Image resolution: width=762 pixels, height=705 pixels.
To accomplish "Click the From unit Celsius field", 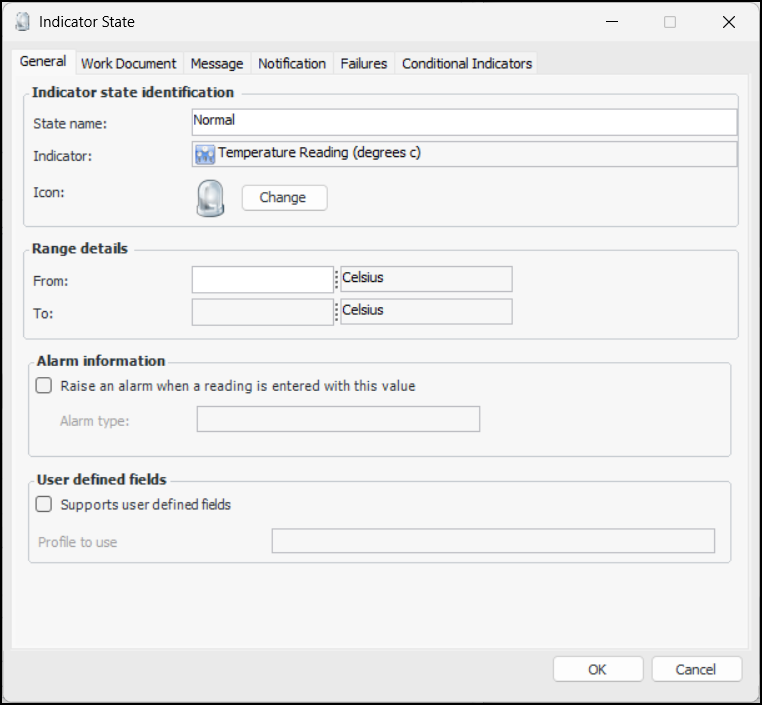I will pyautogui.click(x=426, y=279).
